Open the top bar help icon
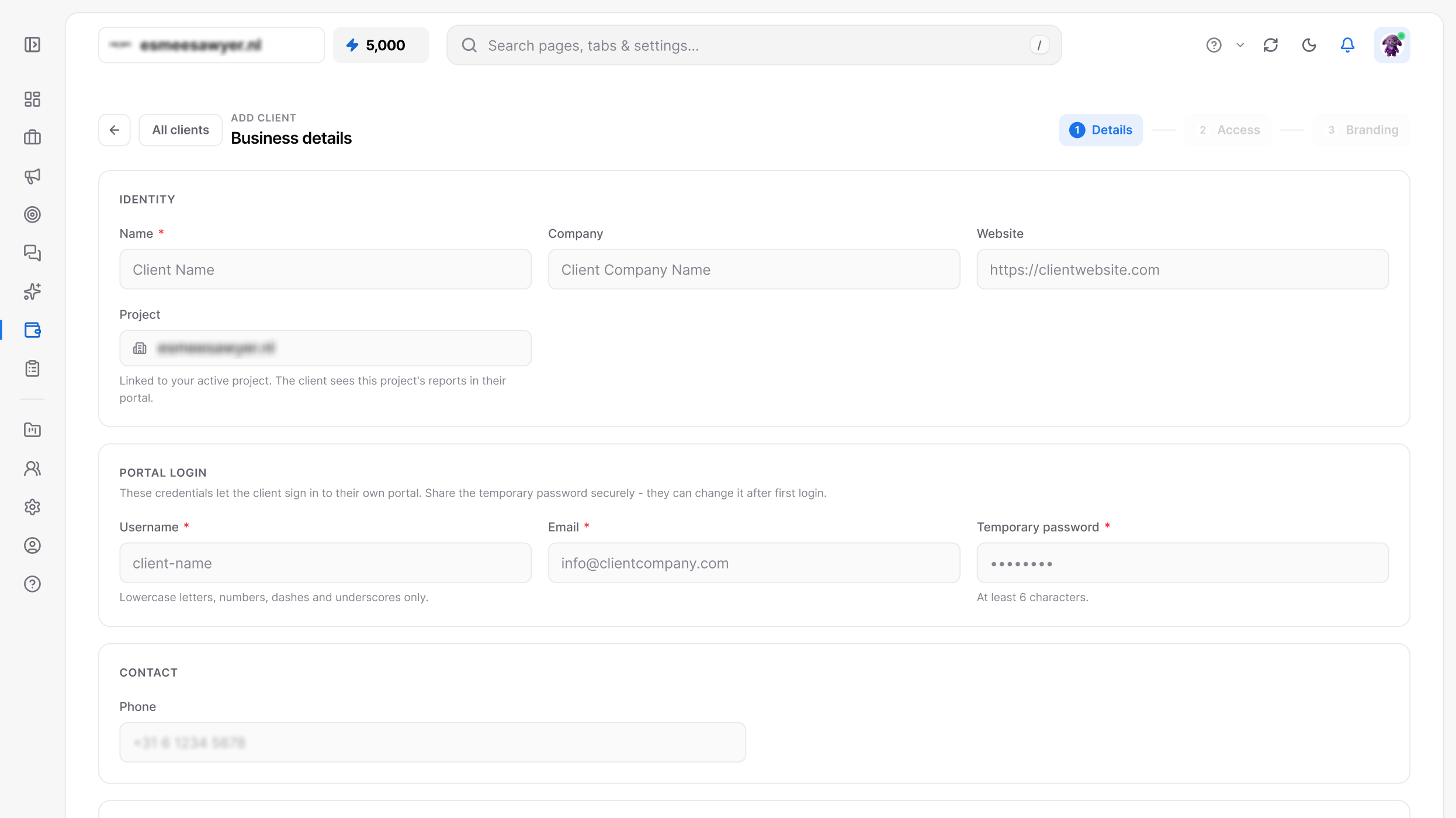The image size is (1456, 818). pos(1214,45)
